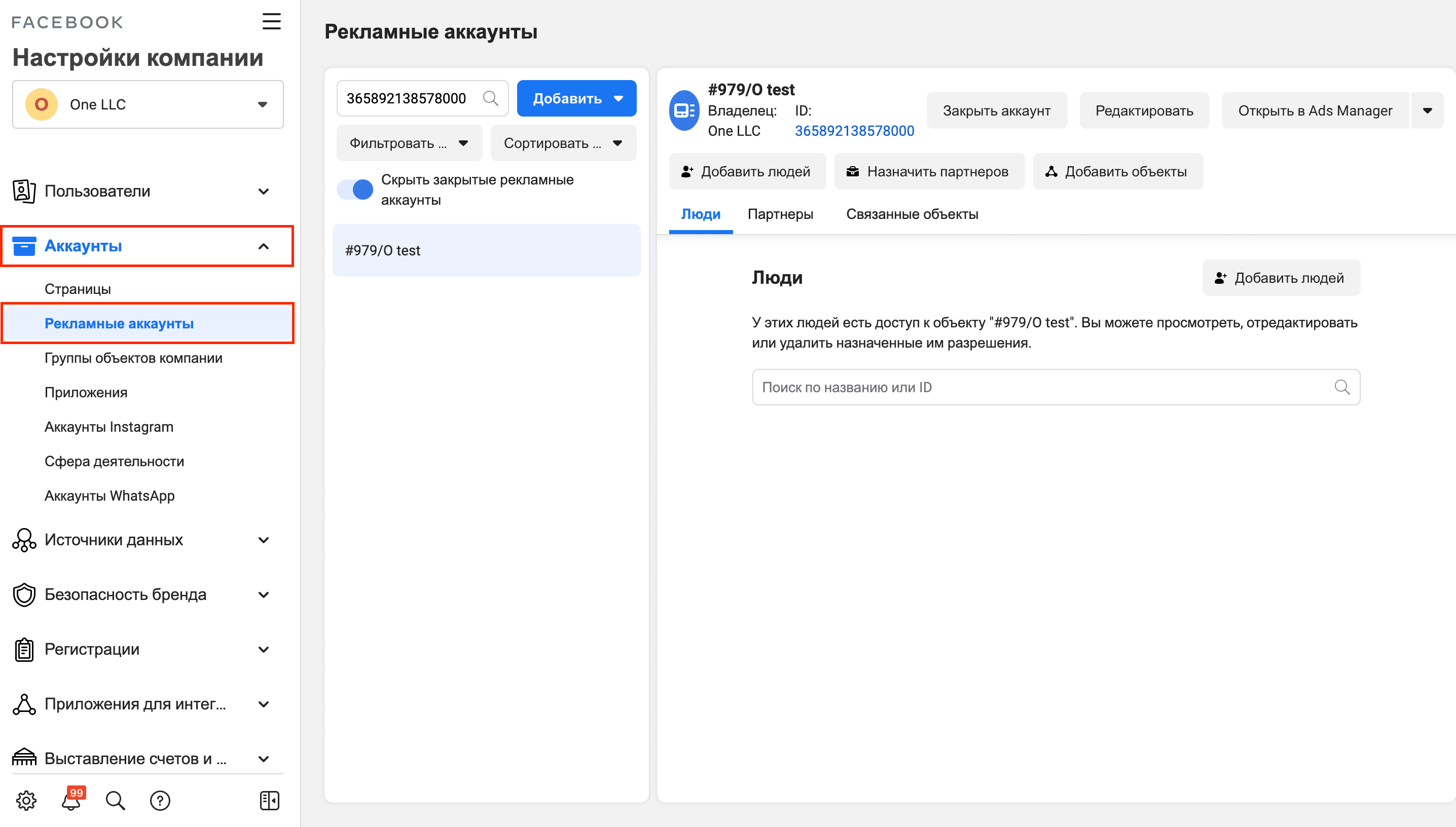The image size is (1456, 827).
Task: Click the ad account icon next to #979/O test
Action: [684, 110]
